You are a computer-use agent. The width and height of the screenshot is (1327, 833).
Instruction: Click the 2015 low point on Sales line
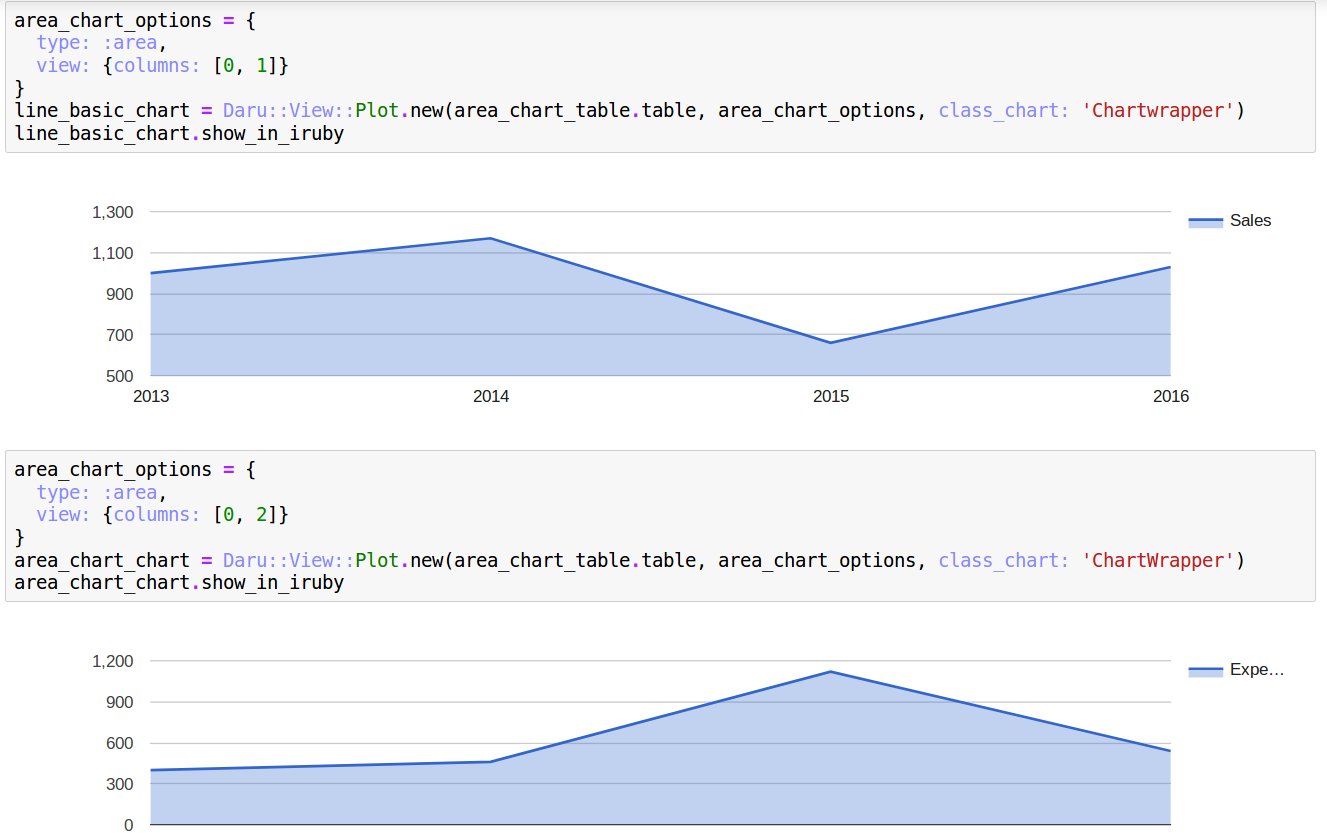coord(831,343)
